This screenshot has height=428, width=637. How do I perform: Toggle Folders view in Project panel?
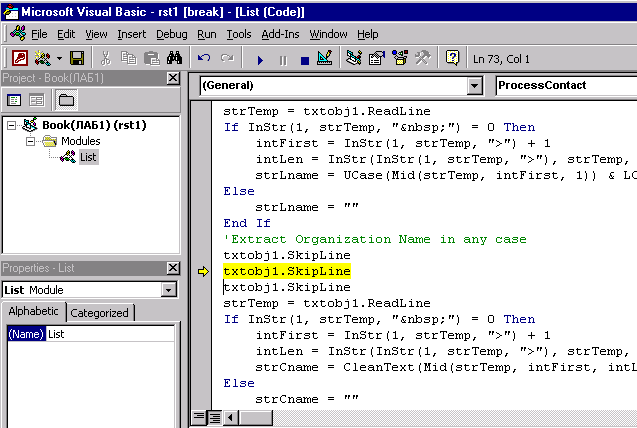point(65,100)
